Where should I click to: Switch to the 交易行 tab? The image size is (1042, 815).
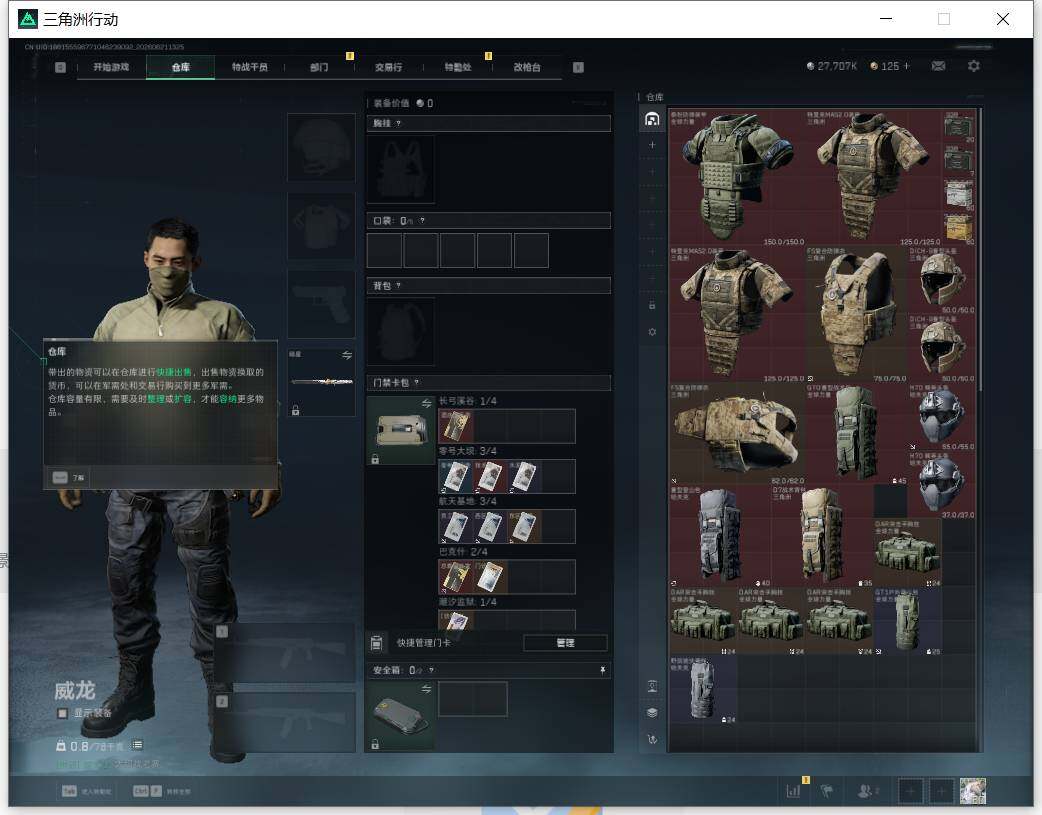coord(388,67)
